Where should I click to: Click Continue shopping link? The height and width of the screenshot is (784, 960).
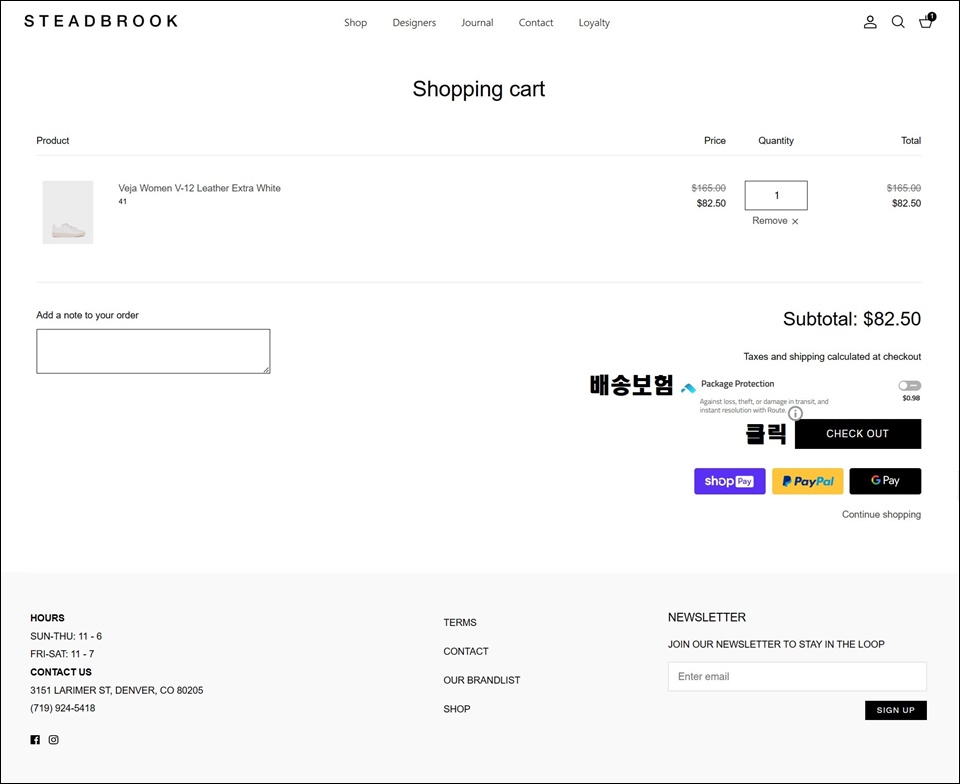pos(881,515)
